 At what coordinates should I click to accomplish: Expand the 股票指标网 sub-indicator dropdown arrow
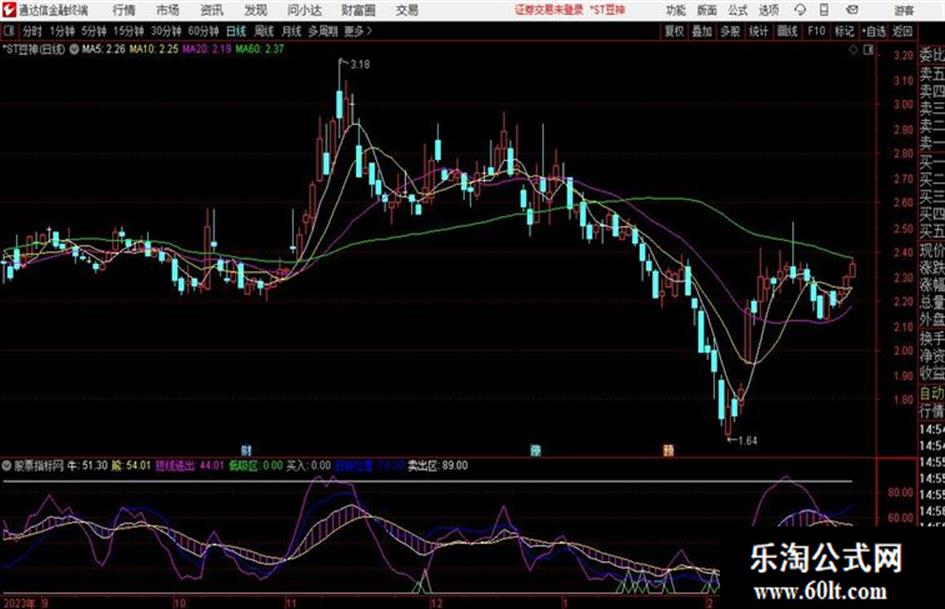tap(7, 465)
